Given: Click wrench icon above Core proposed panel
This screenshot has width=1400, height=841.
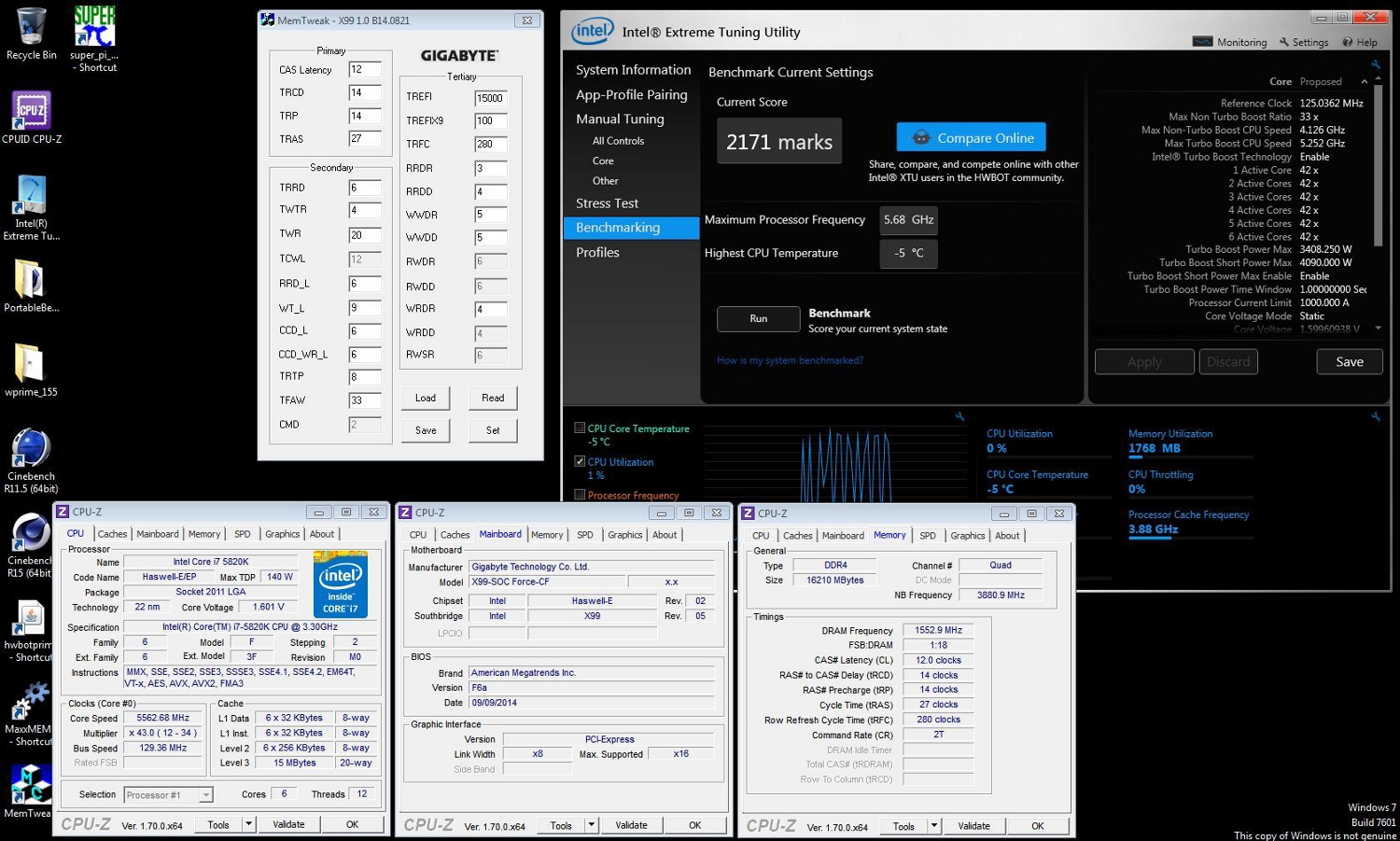Looking at the screenshot, I should [1375, 64].
